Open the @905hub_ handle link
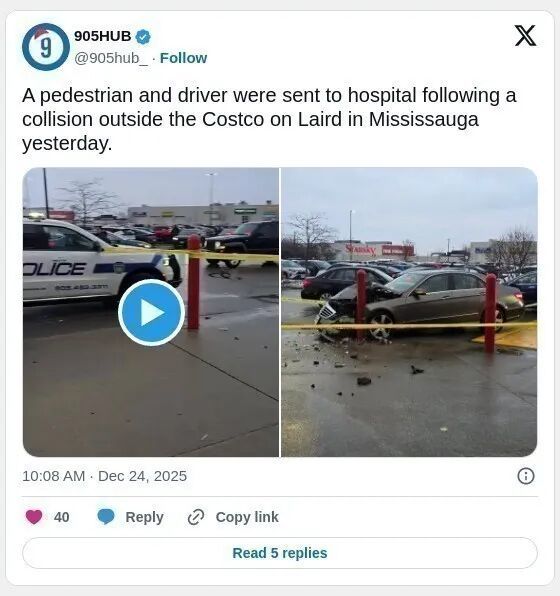 click(111, 58)
